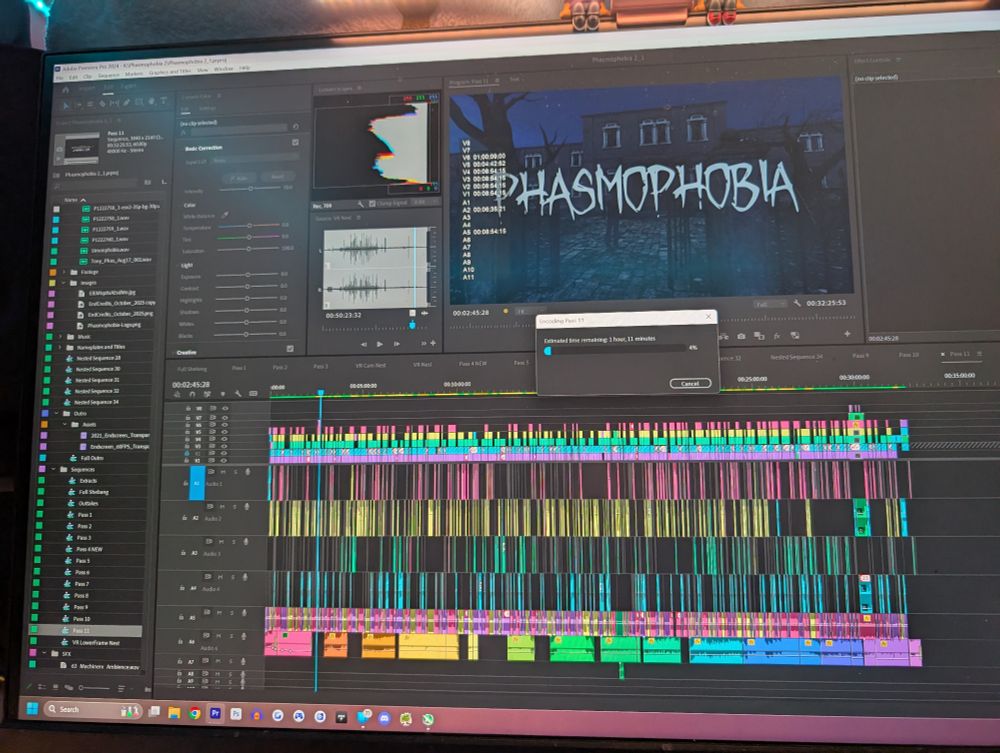Select the Pen tool in toolbar
The image size is (1000, 753).
pos(127,102)
